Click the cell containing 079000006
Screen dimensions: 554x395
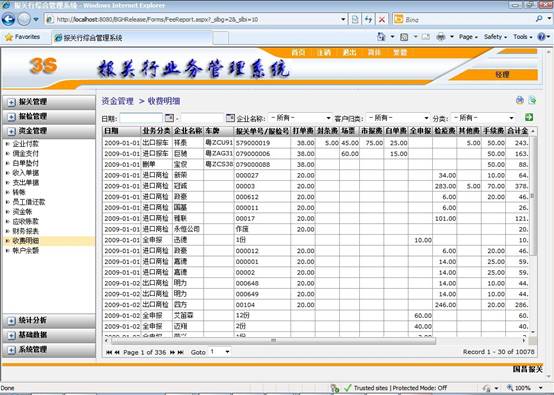point(262,154)
